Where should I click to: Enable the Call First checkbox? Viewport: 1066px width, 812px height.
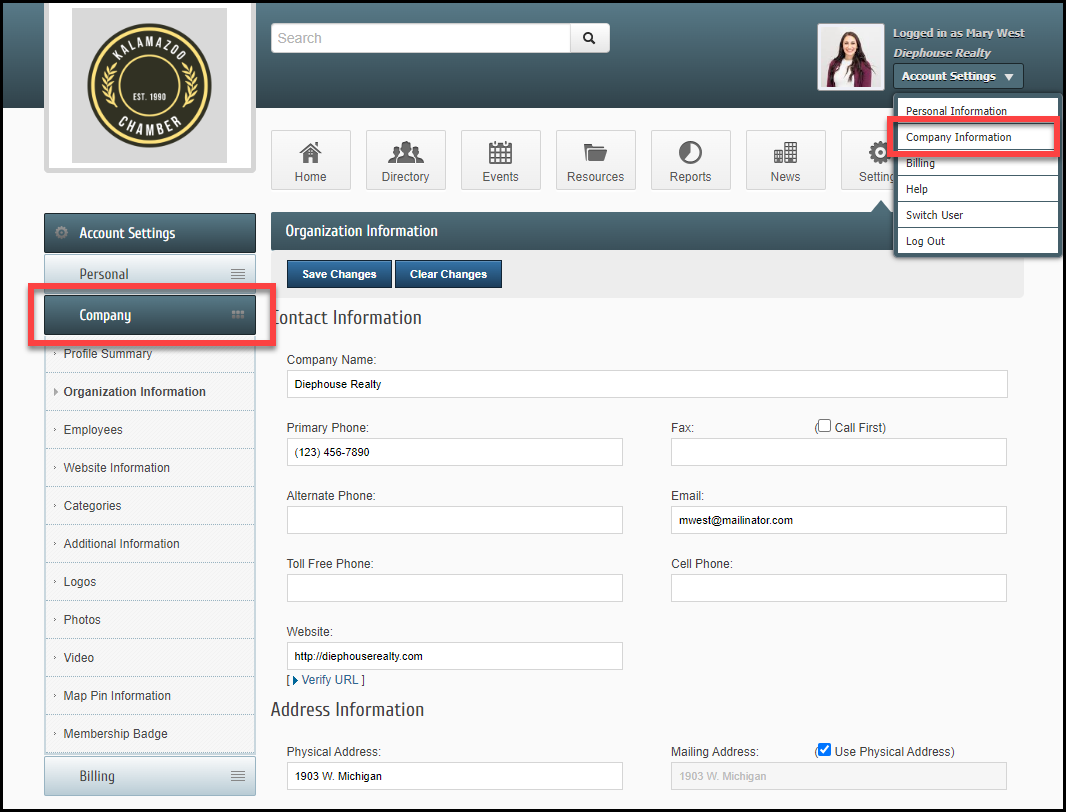pos(824,427)
